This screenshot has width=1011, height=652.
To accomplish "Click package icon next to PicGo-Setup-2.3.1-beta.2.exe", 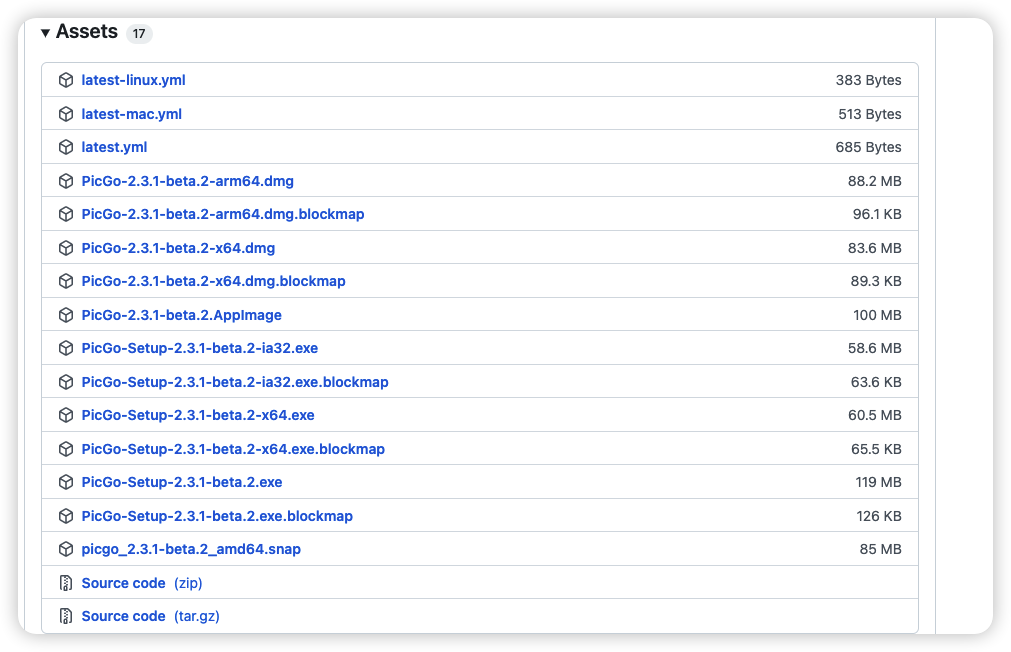I will coord(66,482).
